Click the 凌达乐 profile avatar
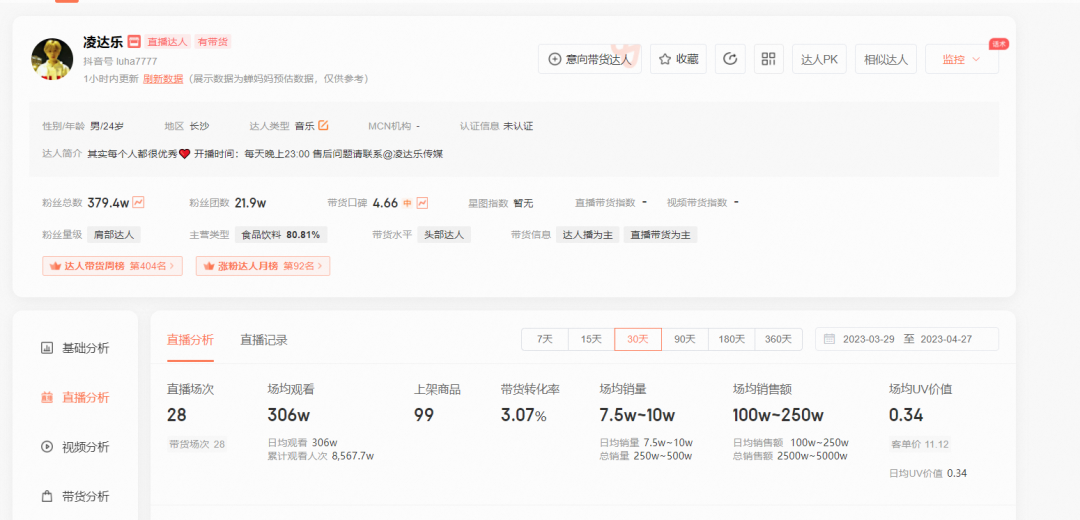The width and height of the screenshot is (1080, 520). click(x=52, y=60)
